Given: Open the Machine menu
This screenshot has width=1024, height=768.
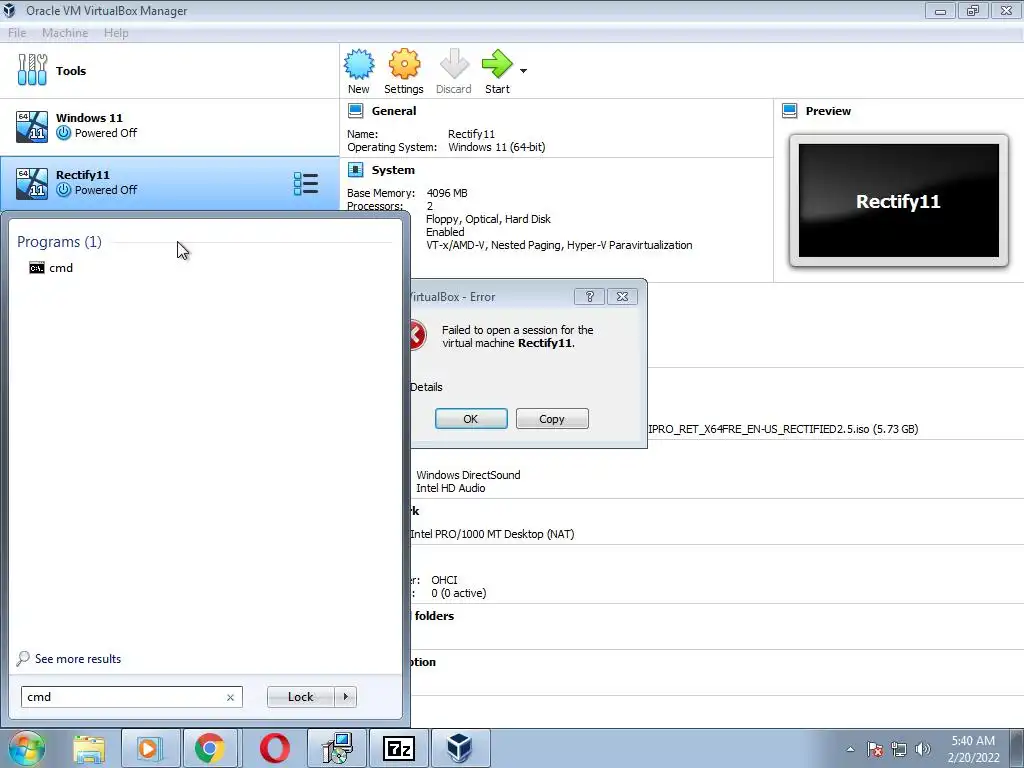Looking at the screenshot, I should (65, 33).
